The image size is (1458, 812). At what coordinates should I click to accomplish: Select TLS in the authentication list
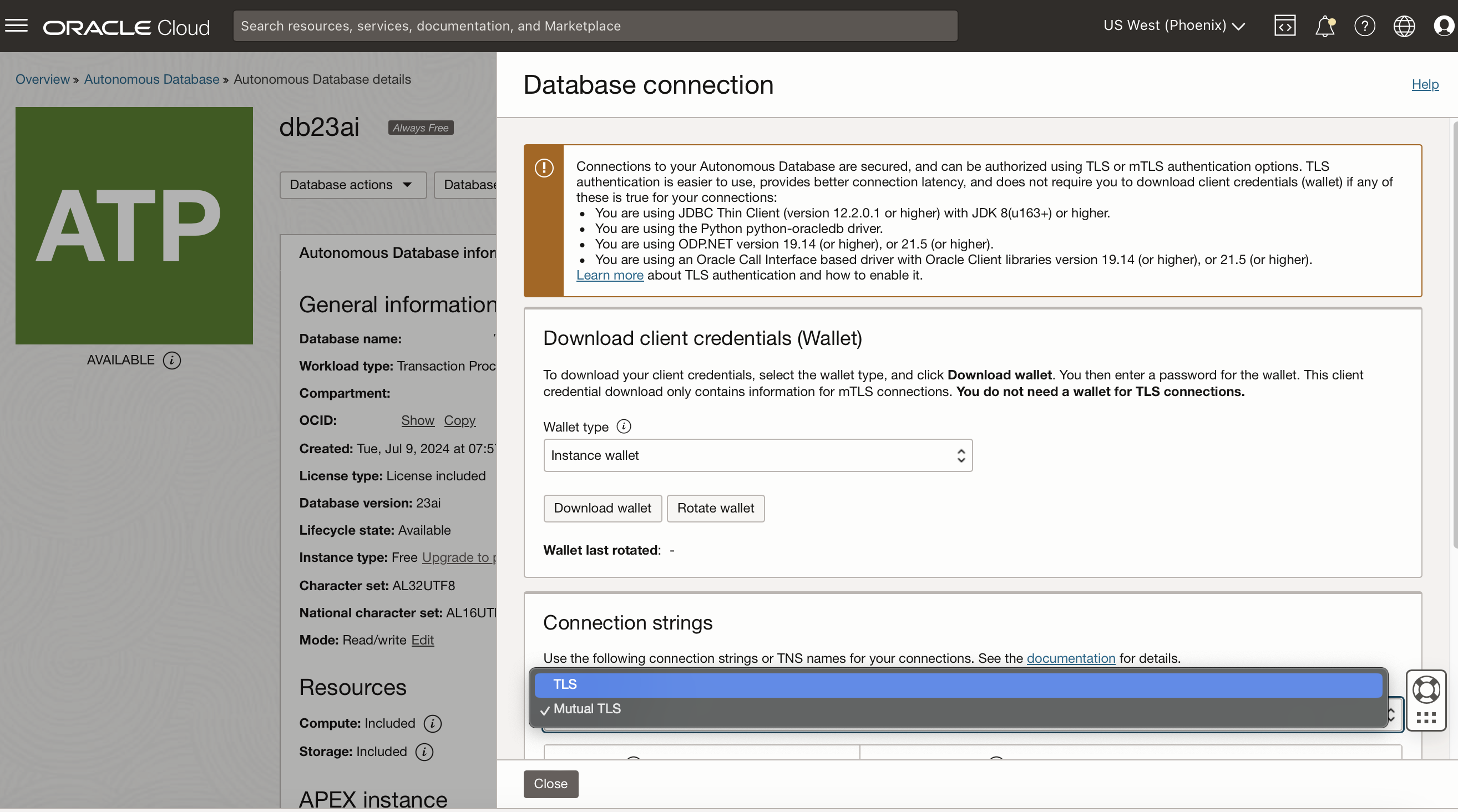click(958, 684)
